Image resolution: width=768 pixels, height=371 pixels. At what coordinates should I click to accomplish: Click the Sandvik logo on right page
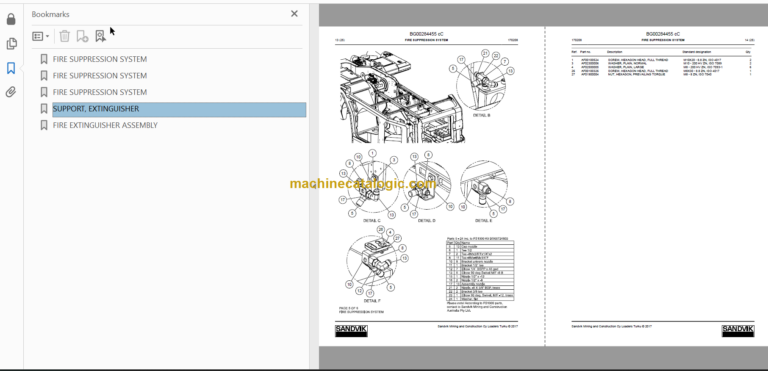tap(738, 330)
